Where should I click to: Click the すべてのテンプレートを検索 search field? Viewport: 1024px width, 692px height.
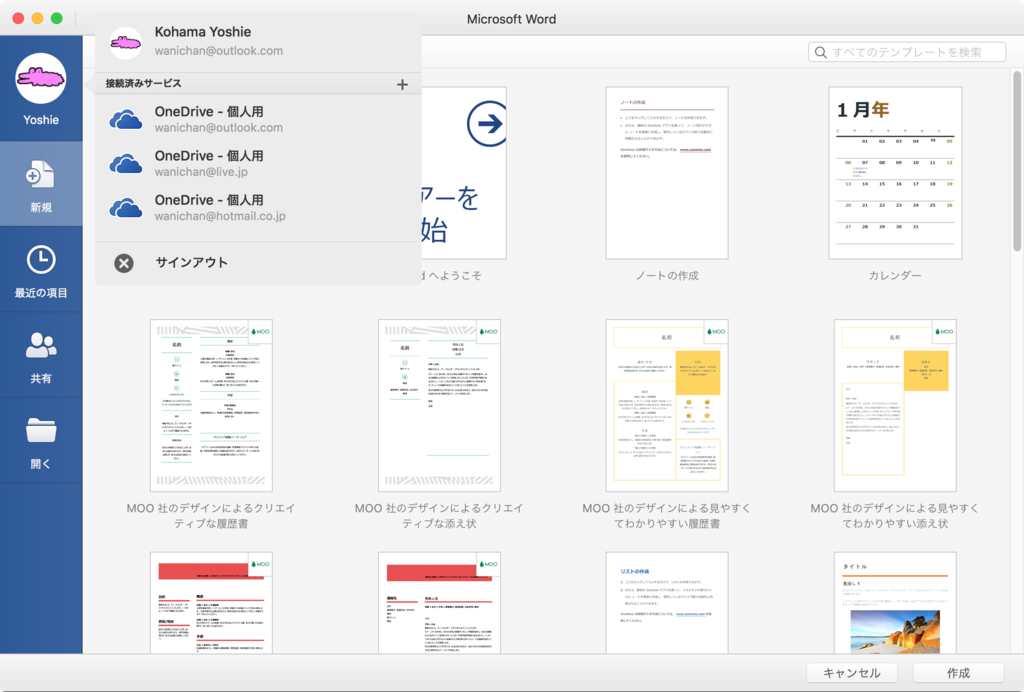click(906, 52)
